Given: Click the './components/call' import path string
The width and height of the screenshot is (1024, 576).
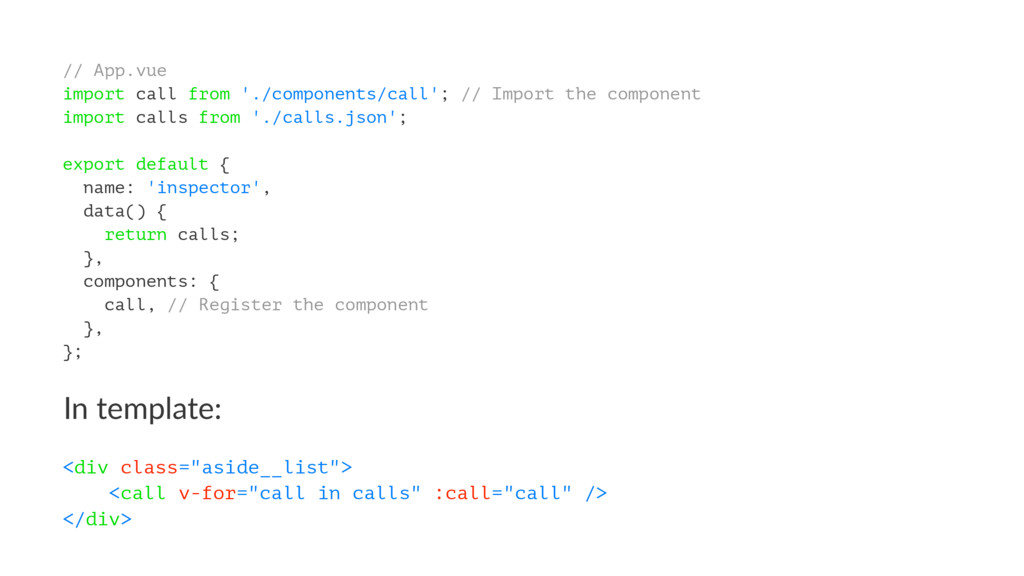Looking at the screenshot, I should (x=340, y=94).
